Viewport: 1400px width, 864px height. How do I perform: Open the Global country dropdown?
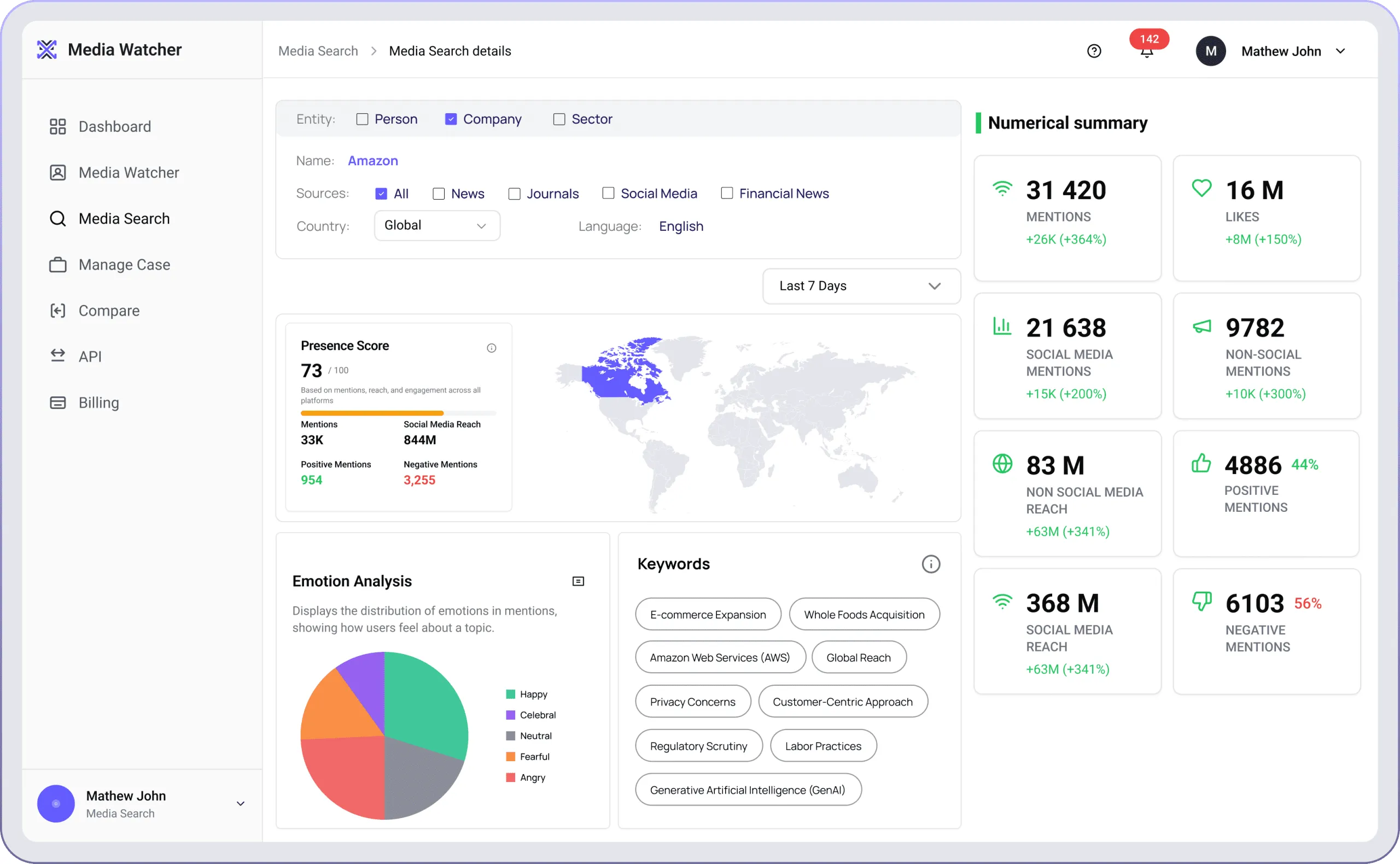[437, 226]
